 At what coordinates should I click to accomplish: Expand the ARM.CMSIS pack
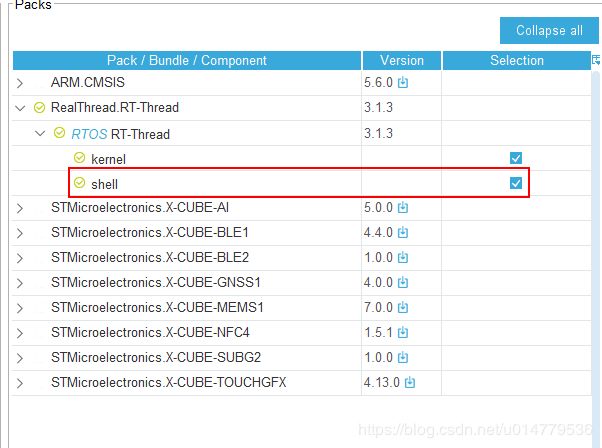(20, 83)
